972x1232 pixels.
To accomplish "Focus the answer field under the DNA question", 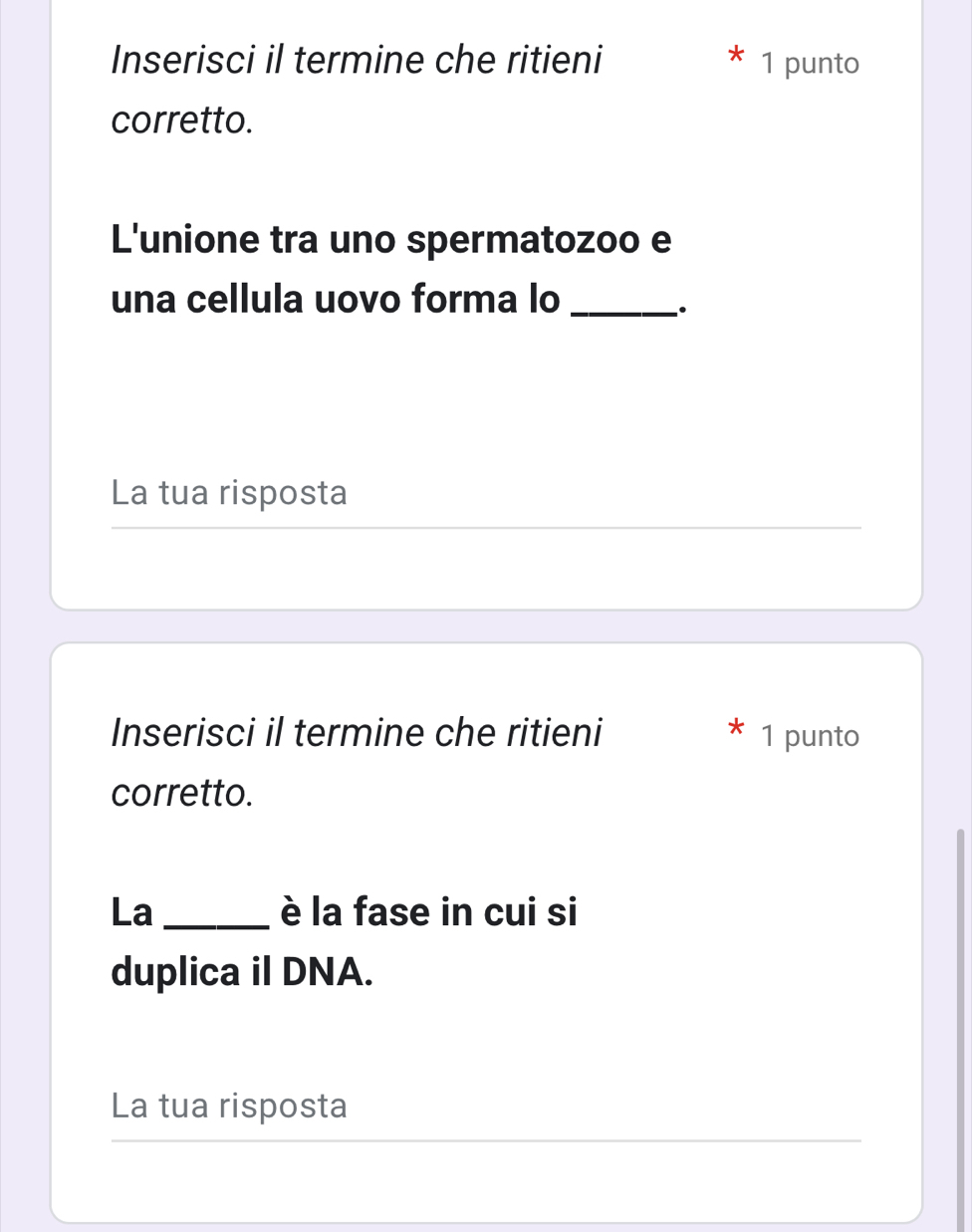I will click(x=485, y=1106).
